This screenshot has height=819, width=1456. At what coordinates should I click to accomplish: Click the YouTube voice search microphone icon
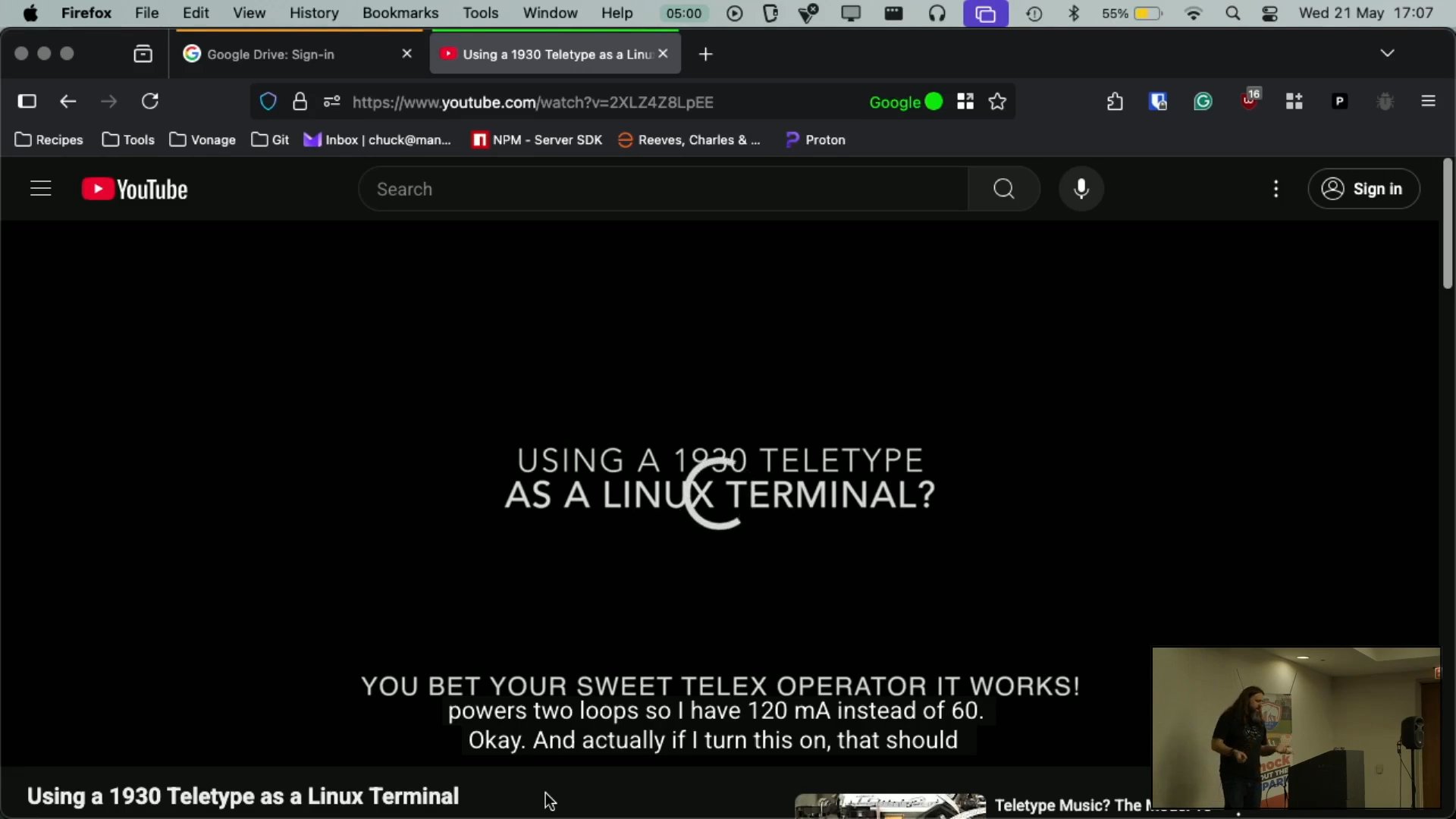(x=1081, y=189)
